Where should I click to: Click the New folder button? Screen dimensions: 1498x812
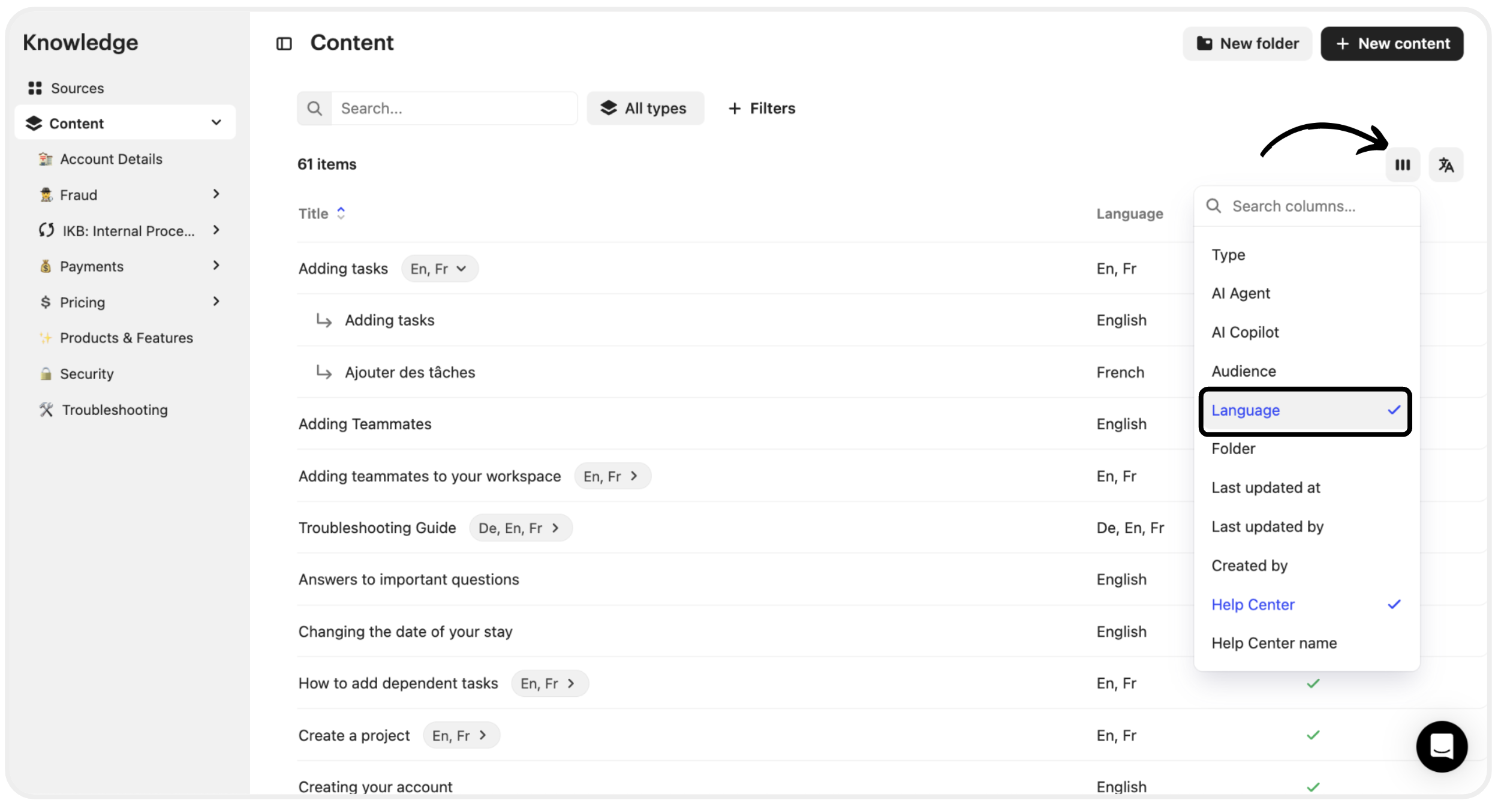[1247, 44]
